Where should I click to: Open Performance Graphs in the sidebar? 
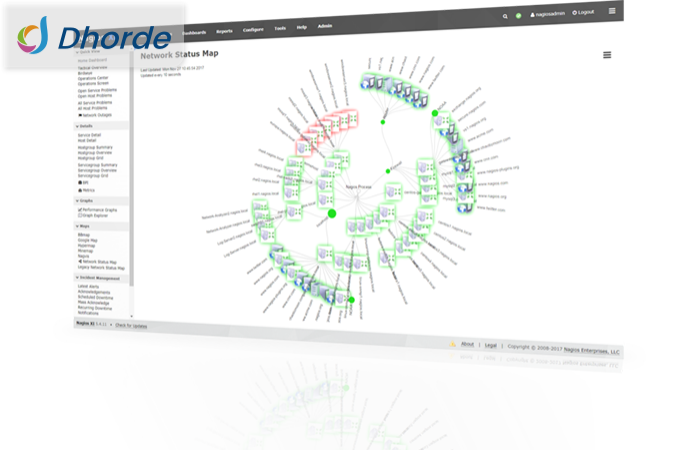100,210
